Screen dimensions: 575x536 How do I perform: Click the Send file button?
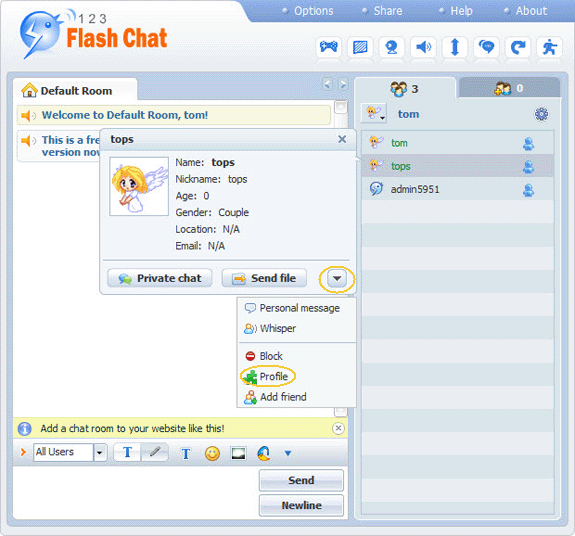[x=264, y=278]
